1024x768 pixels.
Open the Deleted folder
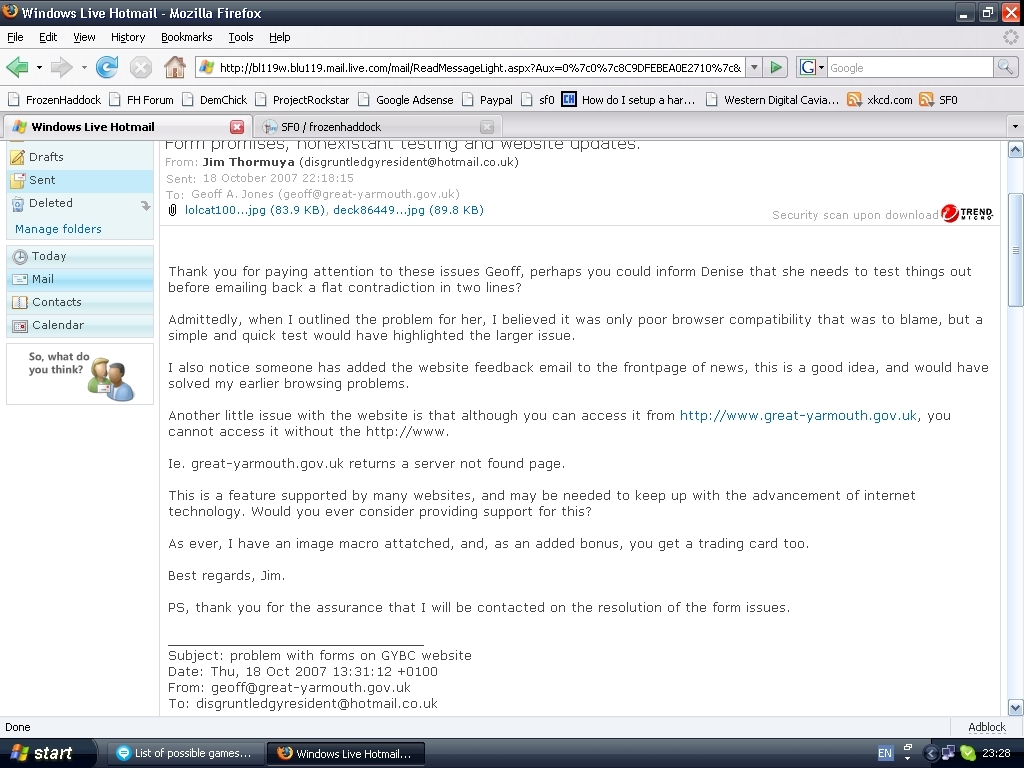[x=50, y=203]
